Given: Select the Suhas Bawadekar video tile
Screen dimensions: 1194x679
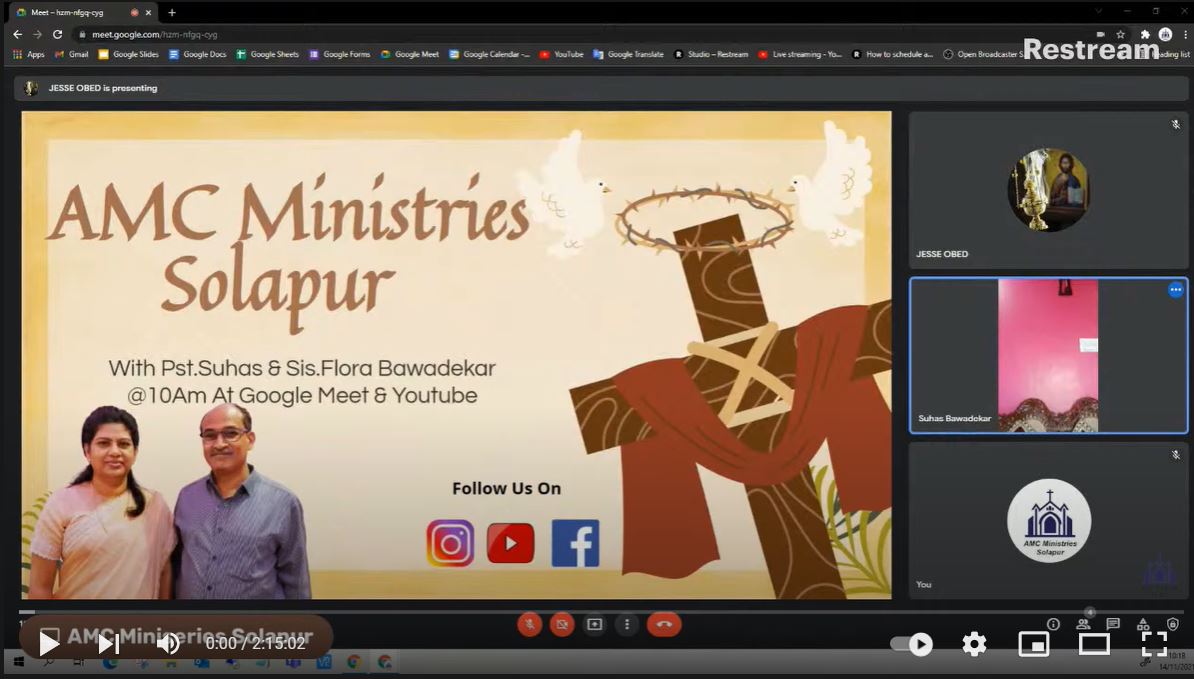Looking at the screenshot, I should [x=1049, y=355].
